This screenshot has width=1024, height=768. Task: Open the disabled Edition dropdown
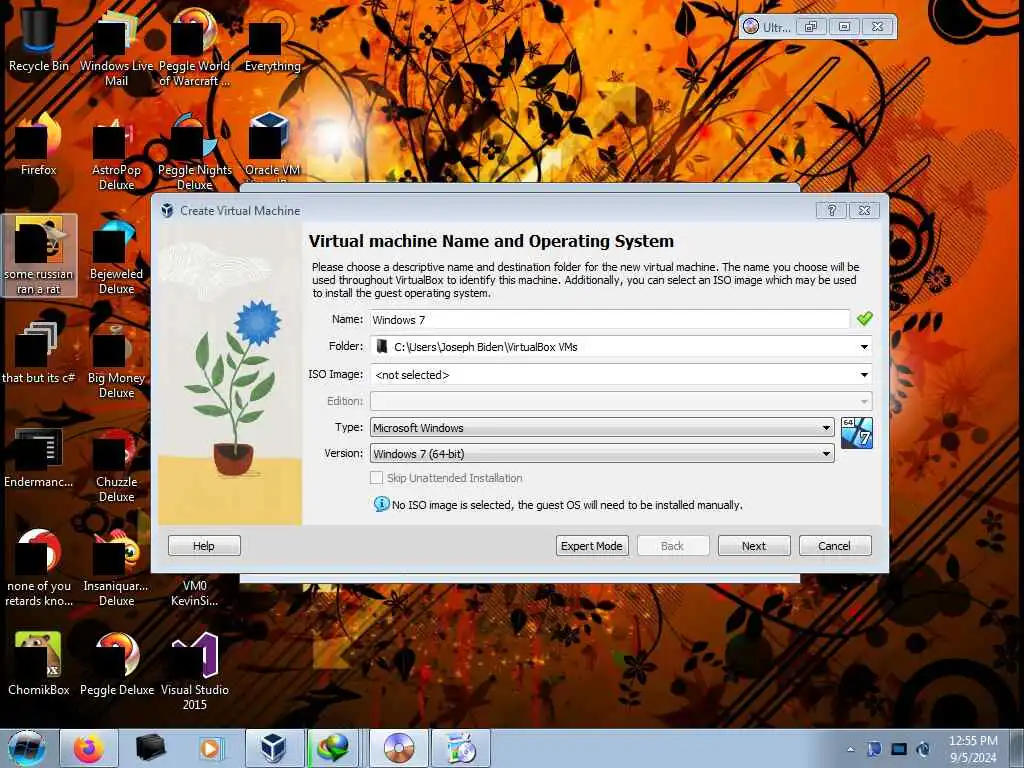(x=621, y=401)
